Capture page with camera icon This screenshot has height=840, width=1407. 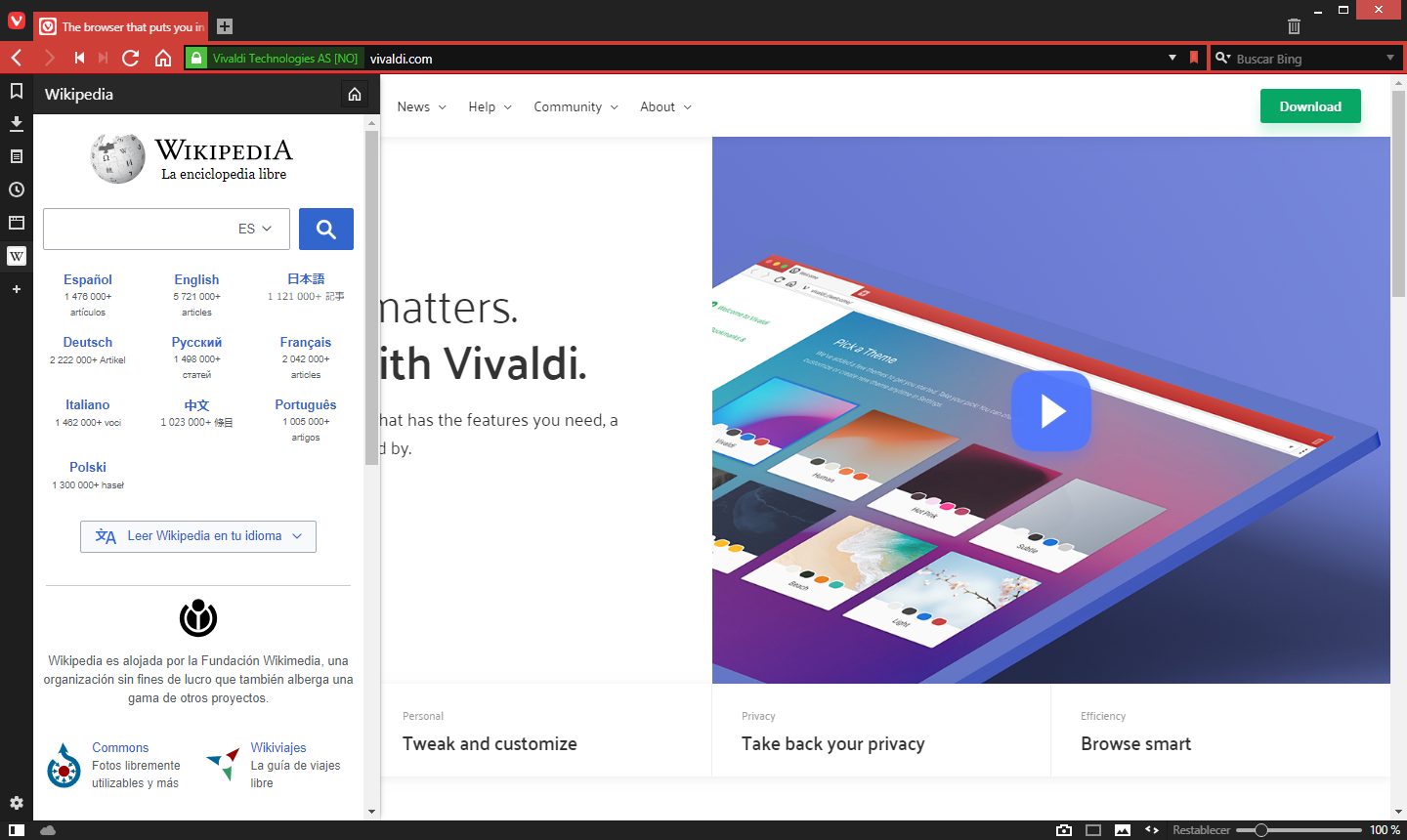pos(1064,830)
